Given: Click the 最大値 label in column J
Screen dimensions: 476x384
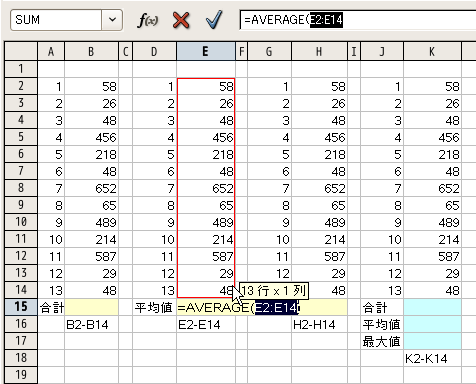Looking at the screenshot, I should pos(382,341).
